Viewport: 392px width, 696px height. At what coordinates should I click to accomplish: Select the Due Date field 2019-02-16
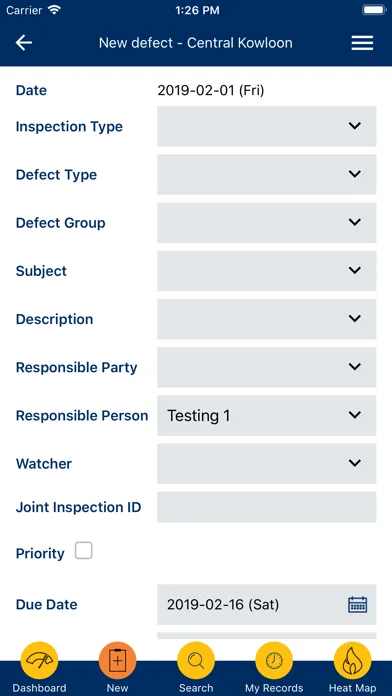(267, 605)
